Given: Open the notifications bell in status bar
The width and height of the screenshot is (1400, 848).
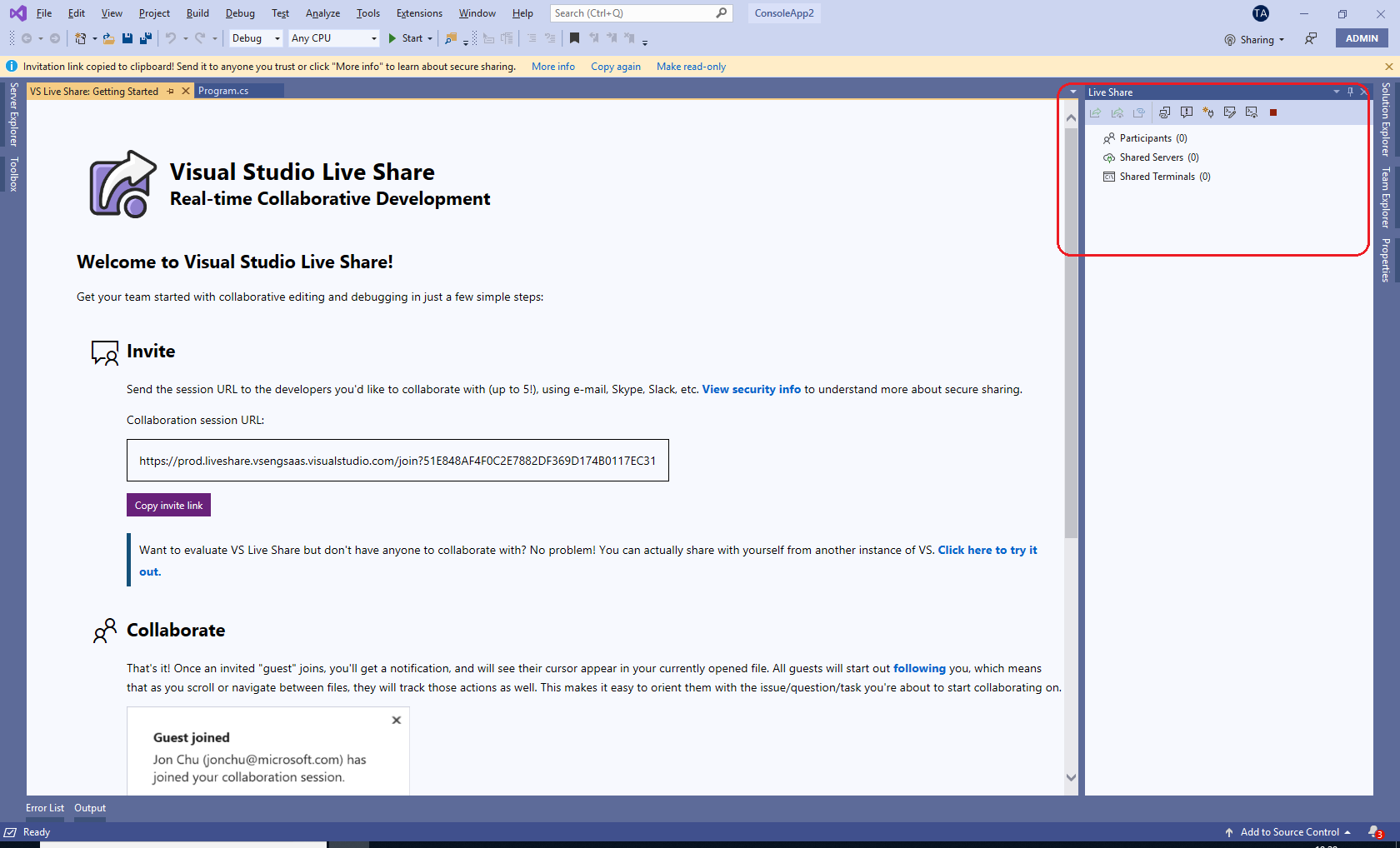Looking at the screenshot, I should click(1375, 831).
